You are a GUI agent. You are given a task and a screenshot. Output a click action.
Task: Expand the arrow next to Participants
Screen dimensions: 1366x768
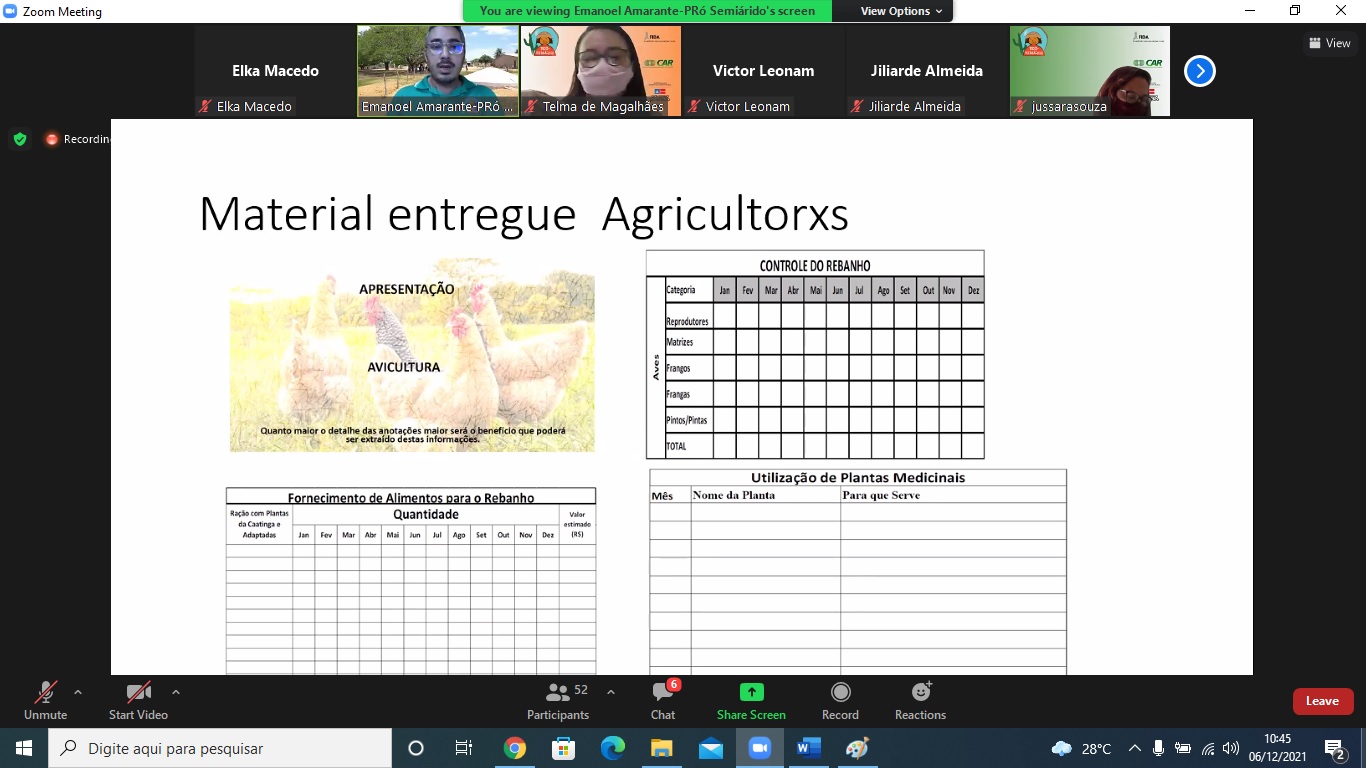coord(611,692)
